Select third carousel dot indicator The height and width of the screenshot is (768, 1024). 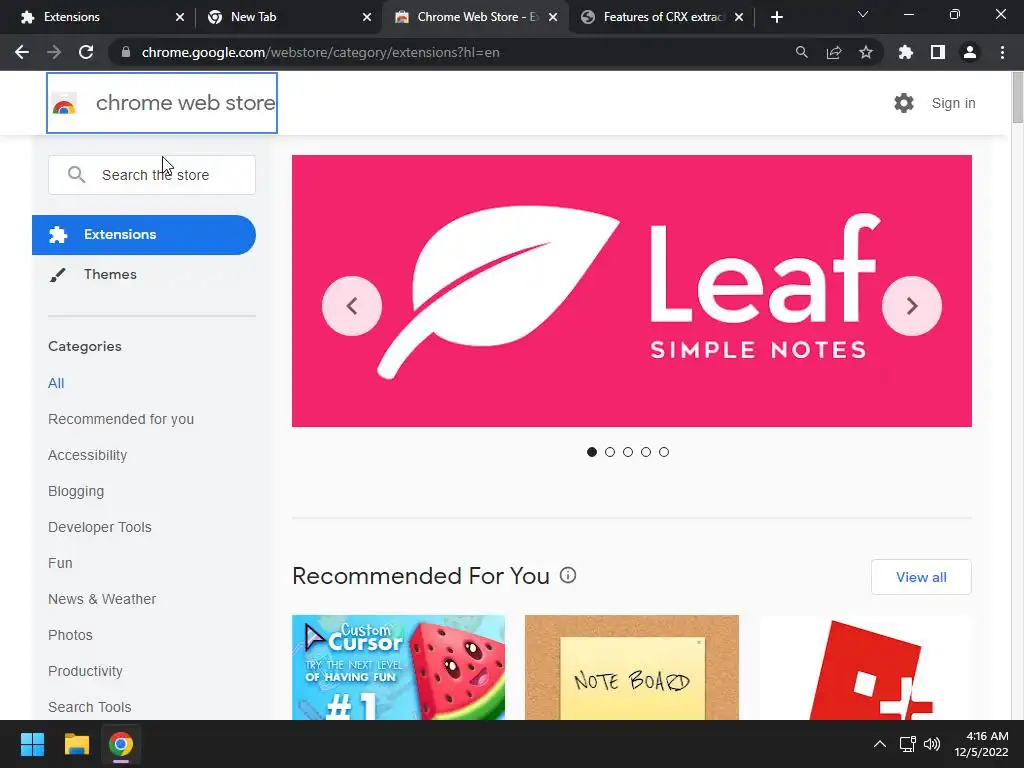tap(628, 452)
